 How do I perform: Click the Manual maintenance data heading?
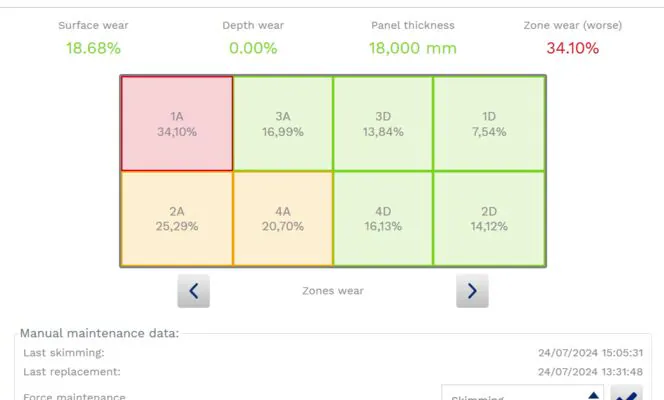click(x=99, y=333)
